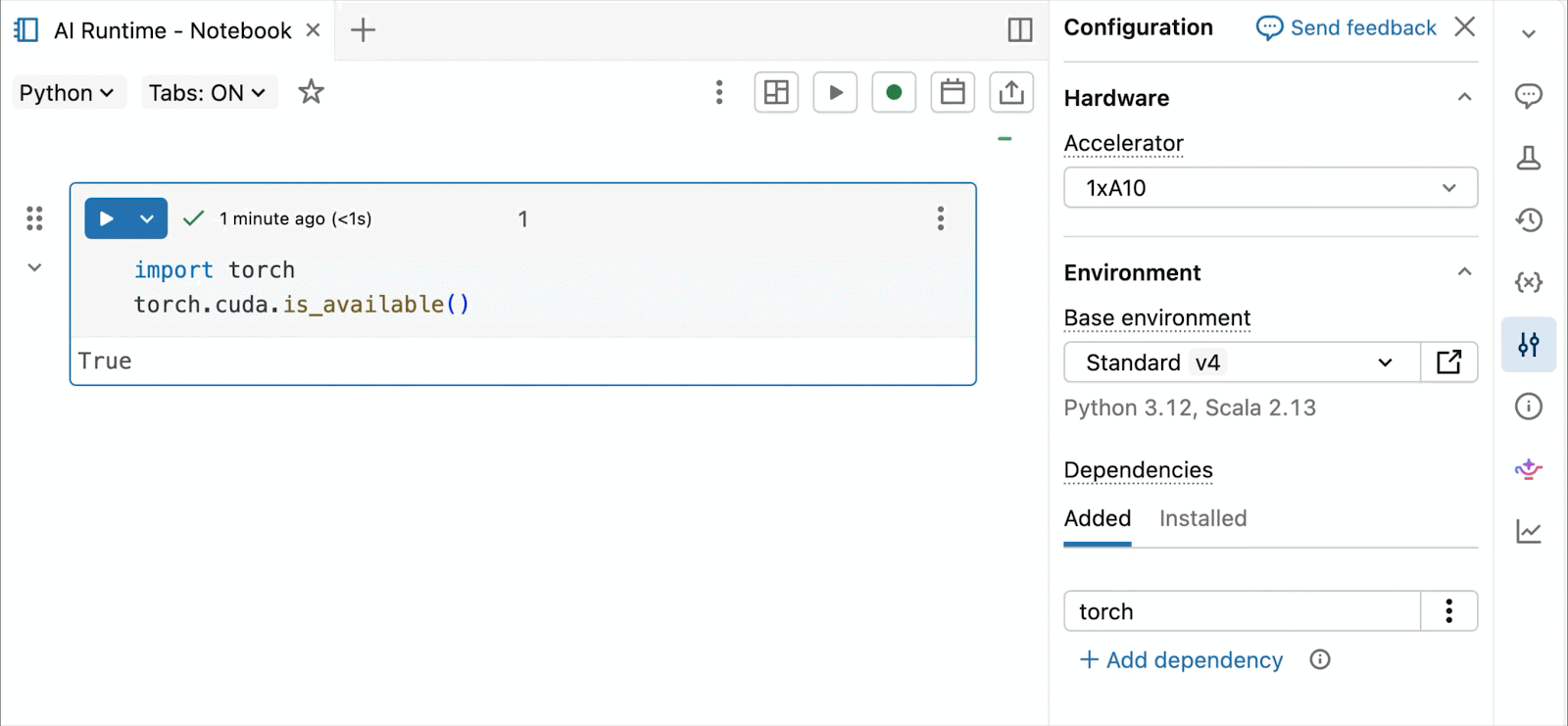Toggle the Tabs: ON setting

pyautogui.click(x=208, y=93)
